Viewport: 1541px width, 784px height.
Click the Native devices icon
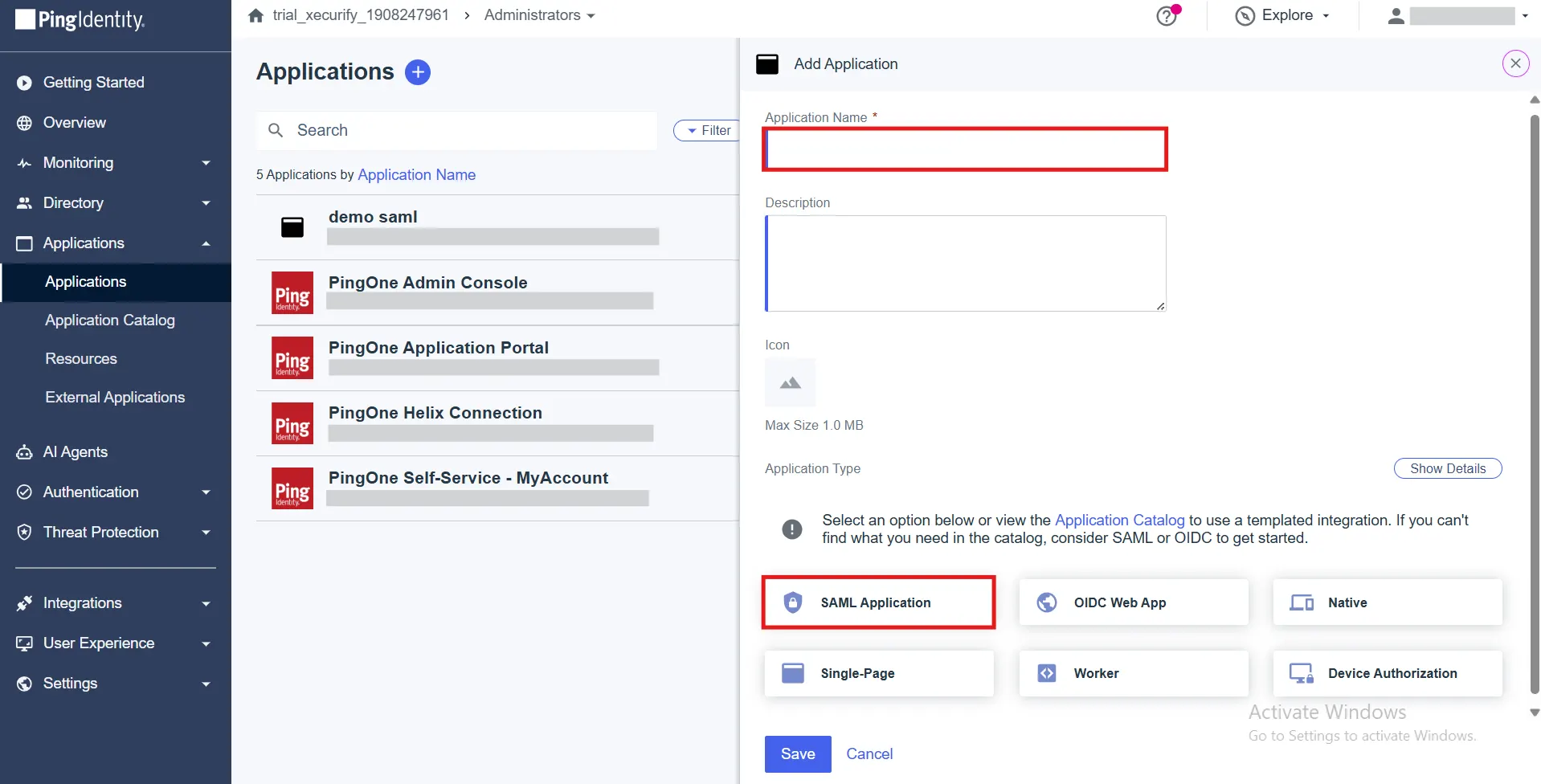tap(1302, 602)
